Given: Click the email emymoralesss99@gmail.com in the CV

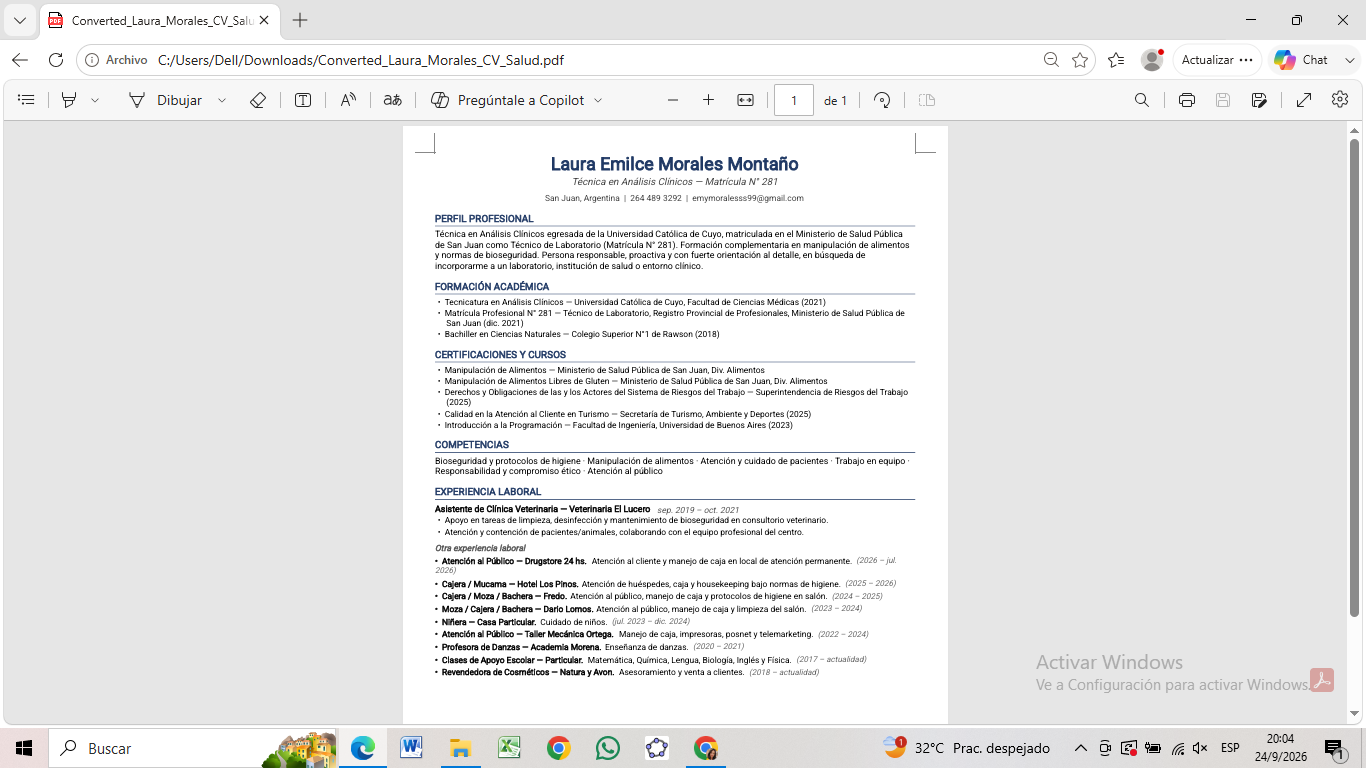Looking at the screenshot, I should [x=748, y=198].
